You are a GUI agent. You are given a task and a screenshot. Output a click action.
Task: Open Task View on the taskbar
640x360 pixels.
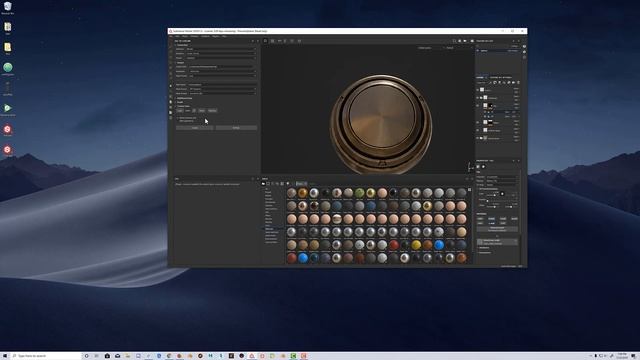[97, 356]
